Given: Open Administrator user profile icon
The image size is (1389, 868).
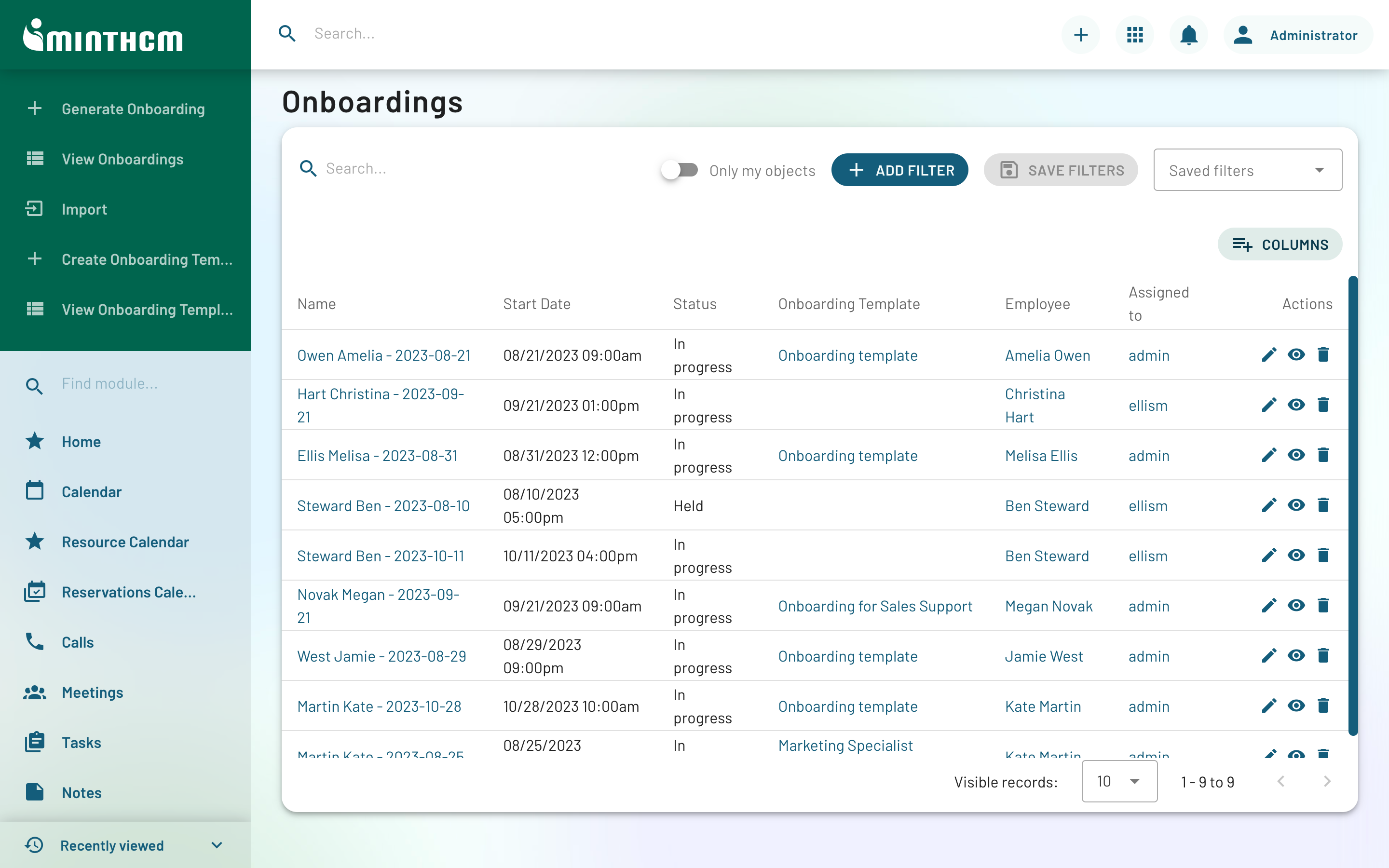Looking at the screenshot, I should (x=1243, y=35).
